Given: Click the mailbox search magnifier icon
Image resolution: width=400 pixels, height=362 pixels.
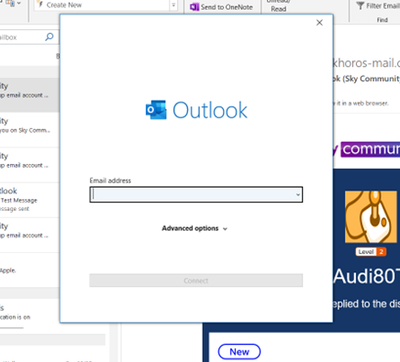Looking at the screenshot, I should click(x=49, y=37).
